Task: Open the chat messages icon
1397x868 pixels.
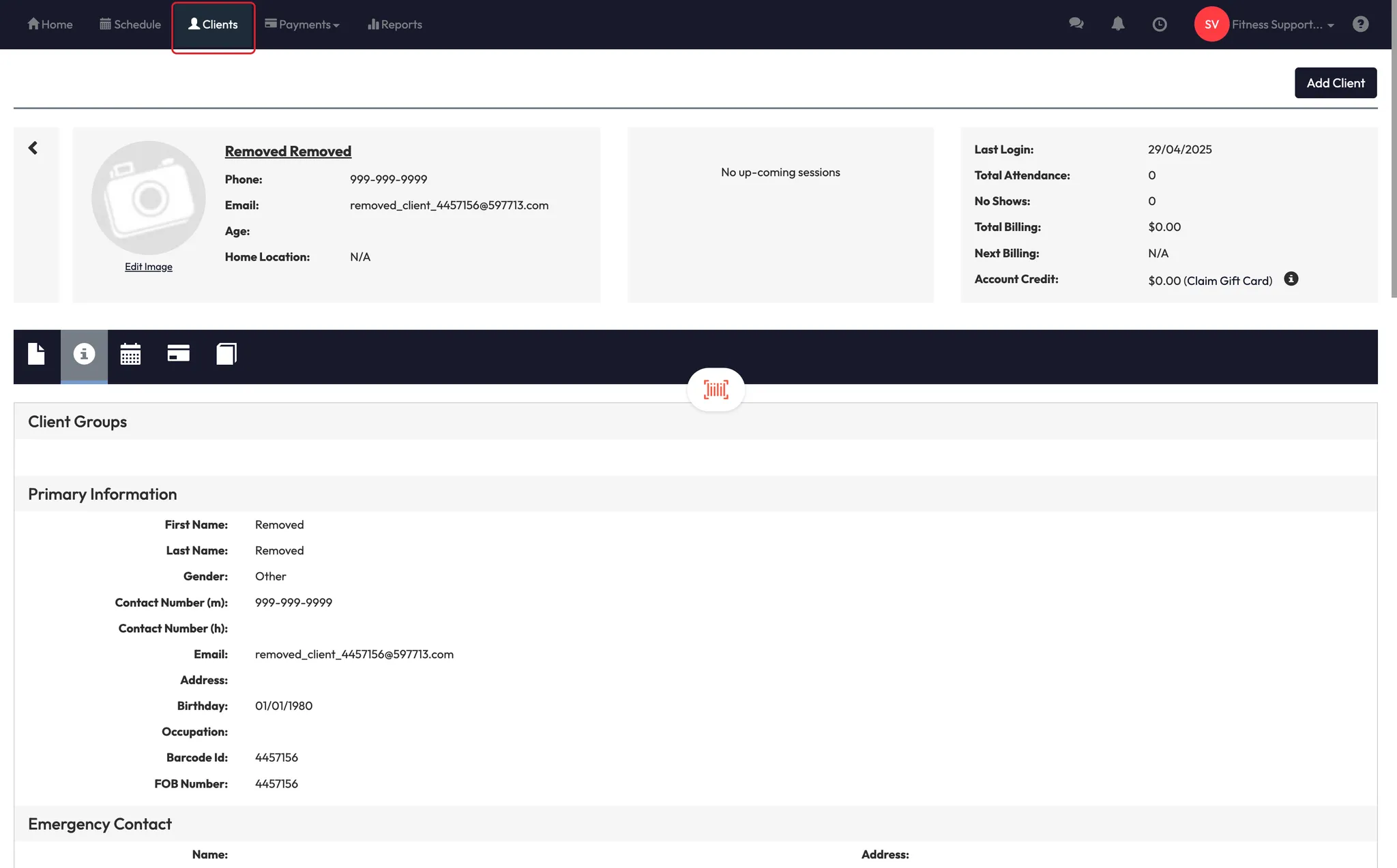Action: pos(1076,24)
